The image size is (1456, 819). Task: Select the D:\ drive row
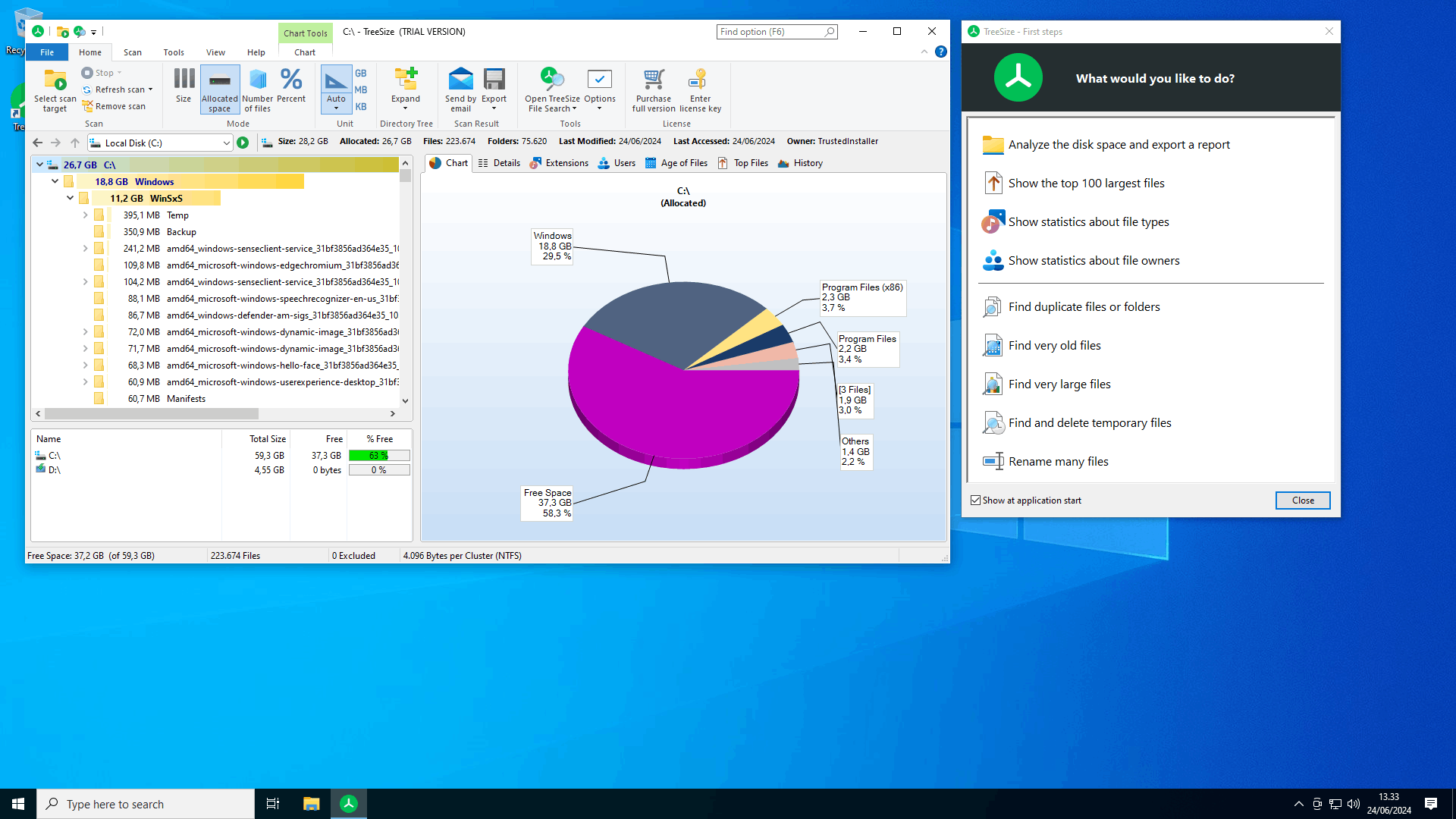[x=221, y=470]
